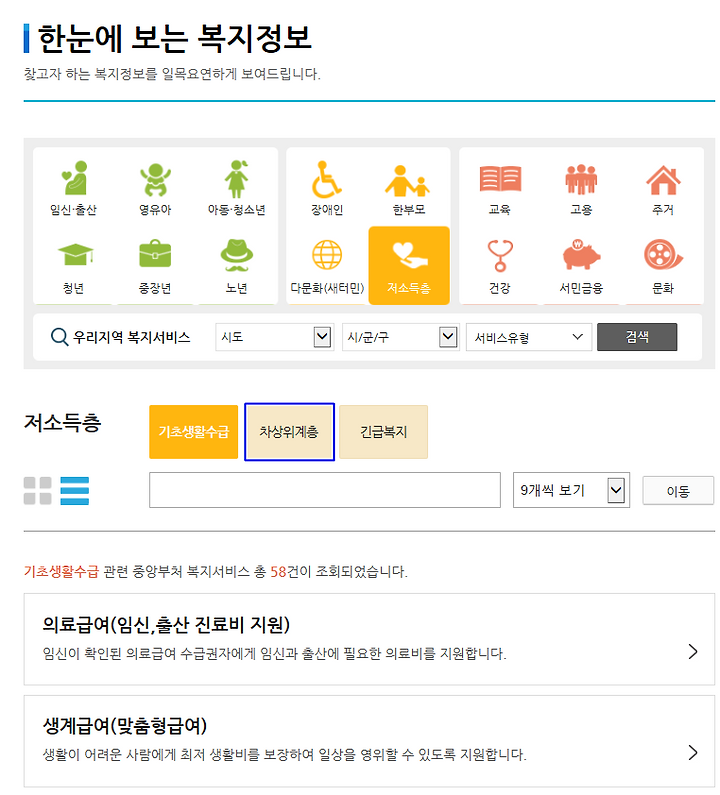Viewport: 720px width, 795px height.
Task: Focus the empty keyword search input field
Action: [325, 490]
